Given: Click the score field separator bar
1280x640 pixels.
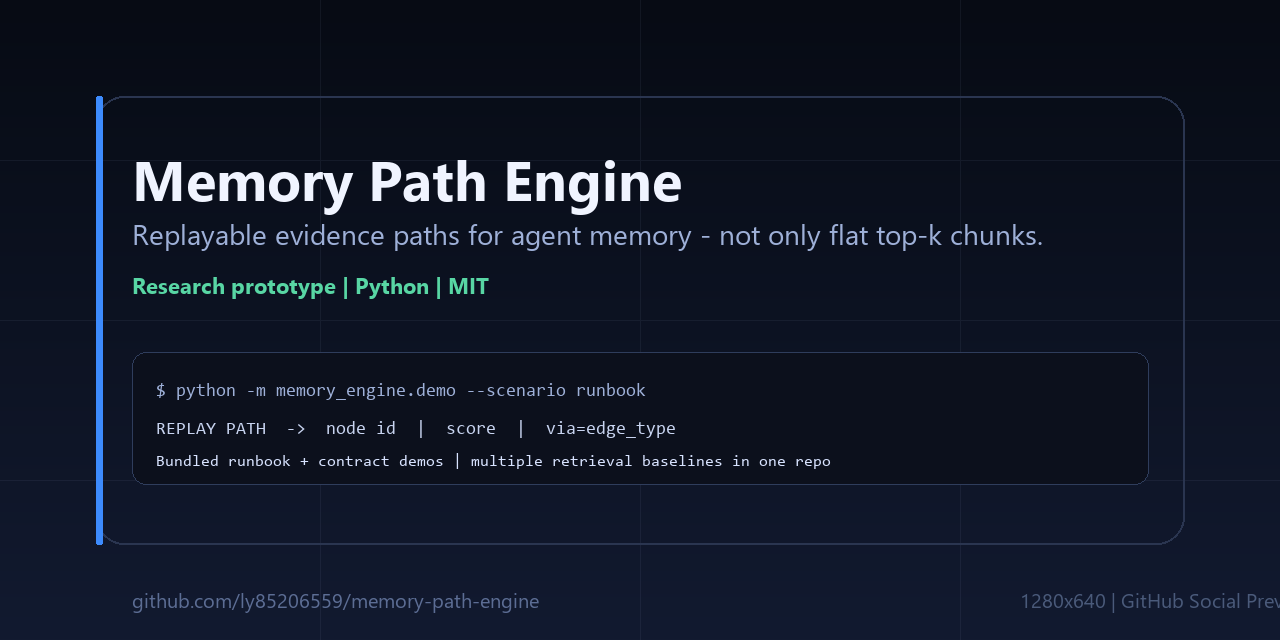Looking at the screenshot, I should 521,428.
